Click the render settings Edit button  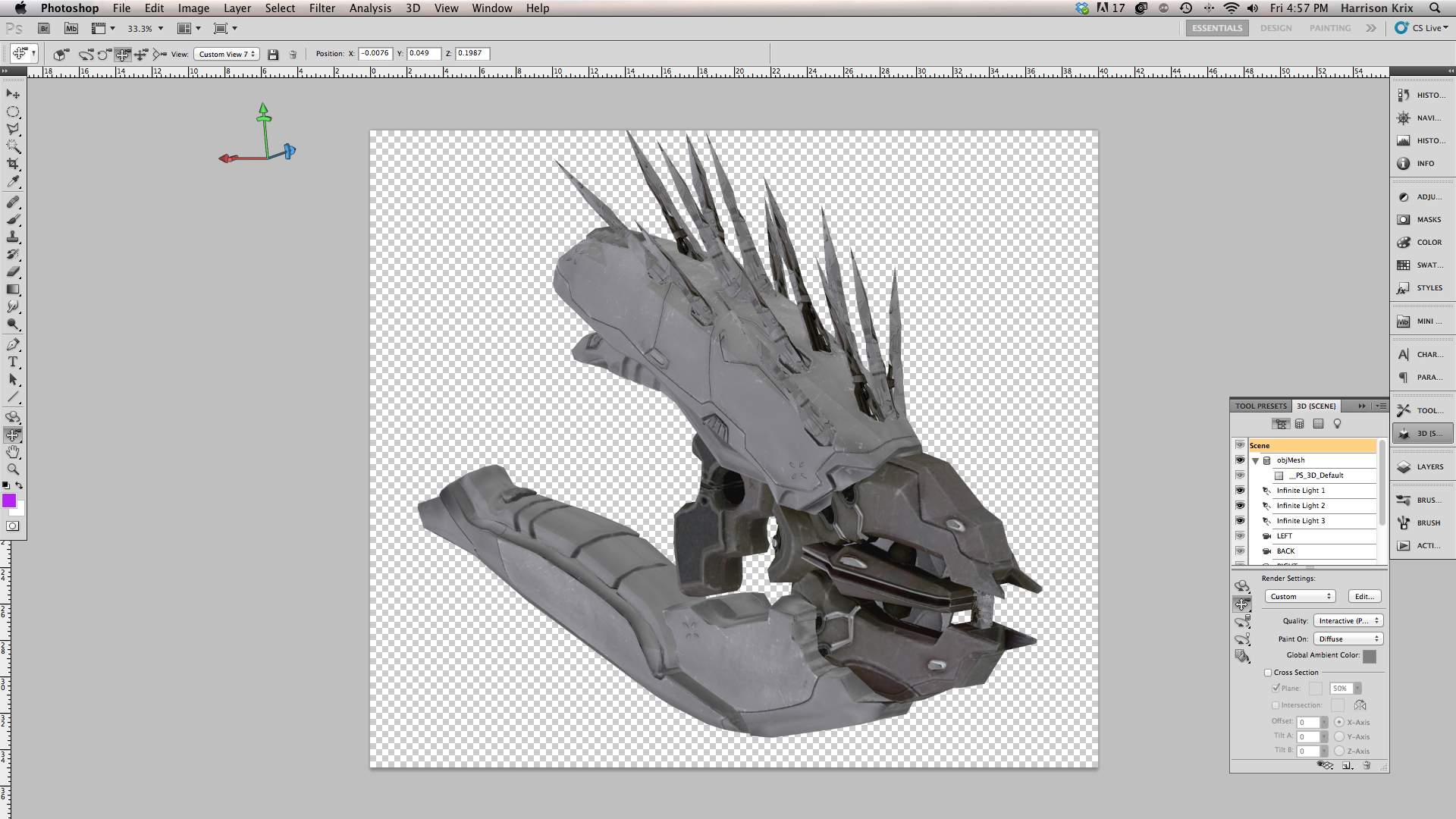[x=1364, y=597]
